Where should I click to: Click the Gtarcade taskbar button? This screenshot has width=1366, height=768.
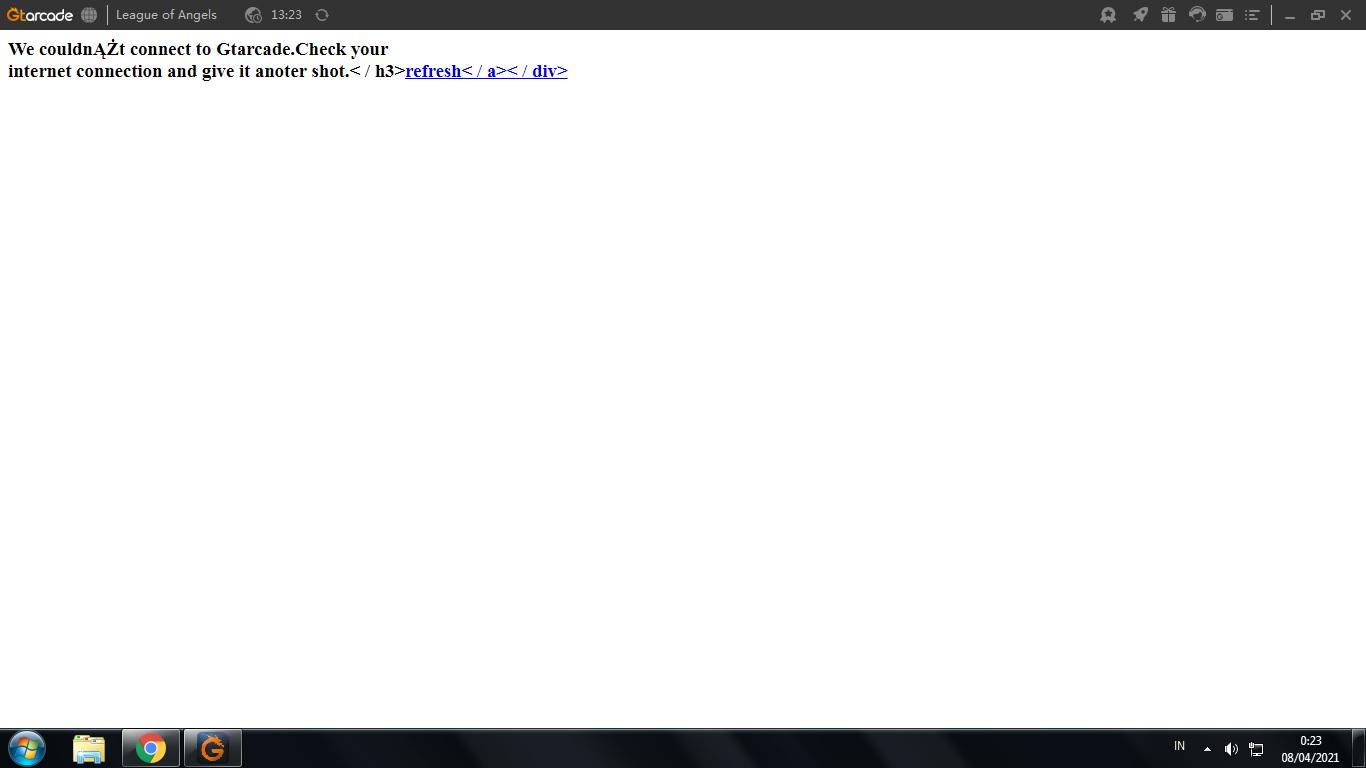[x=212, y=748]
